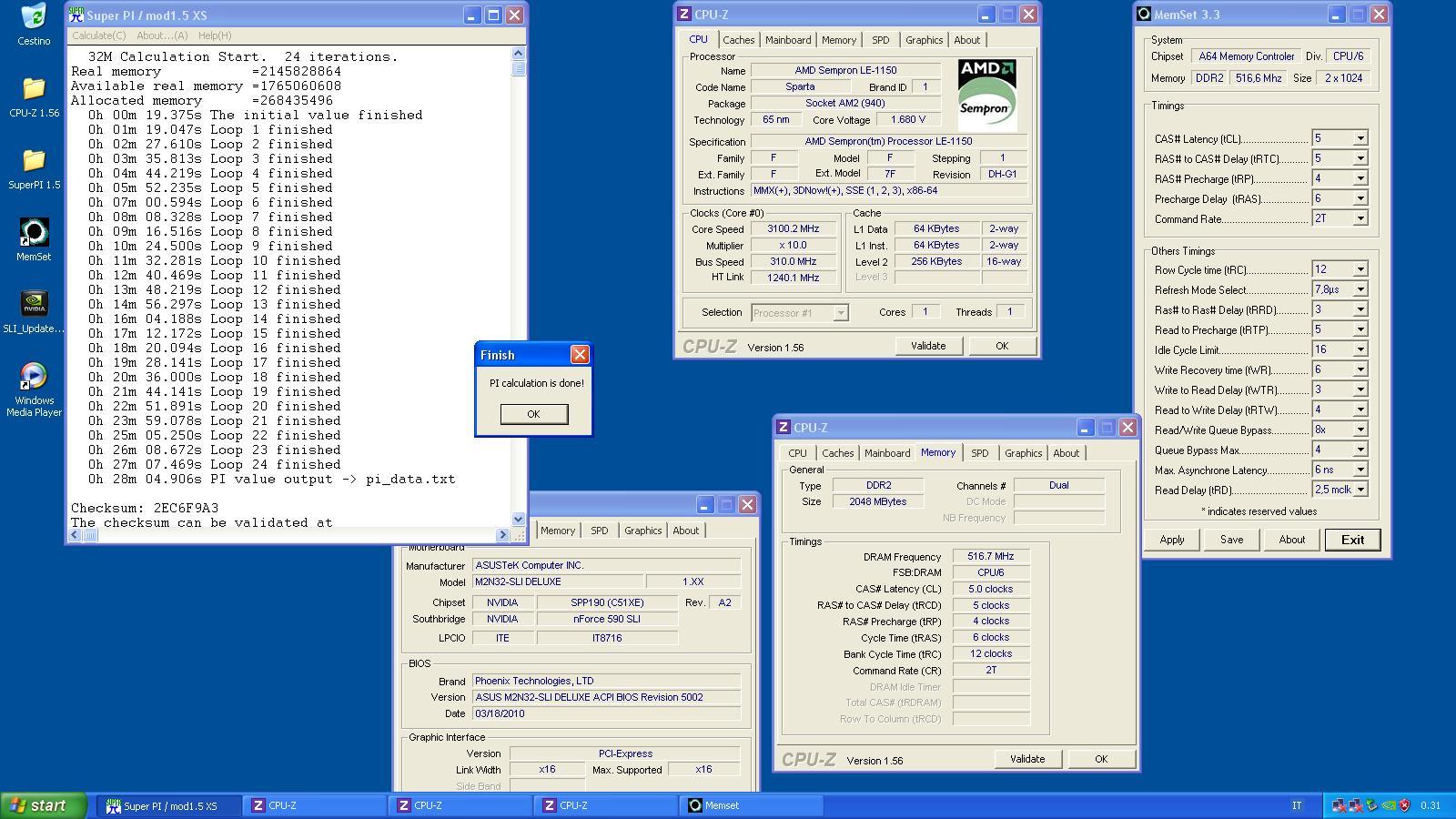Click the CPU-Z Memory window title icon
1456x819 pixels.
(784, 428)
